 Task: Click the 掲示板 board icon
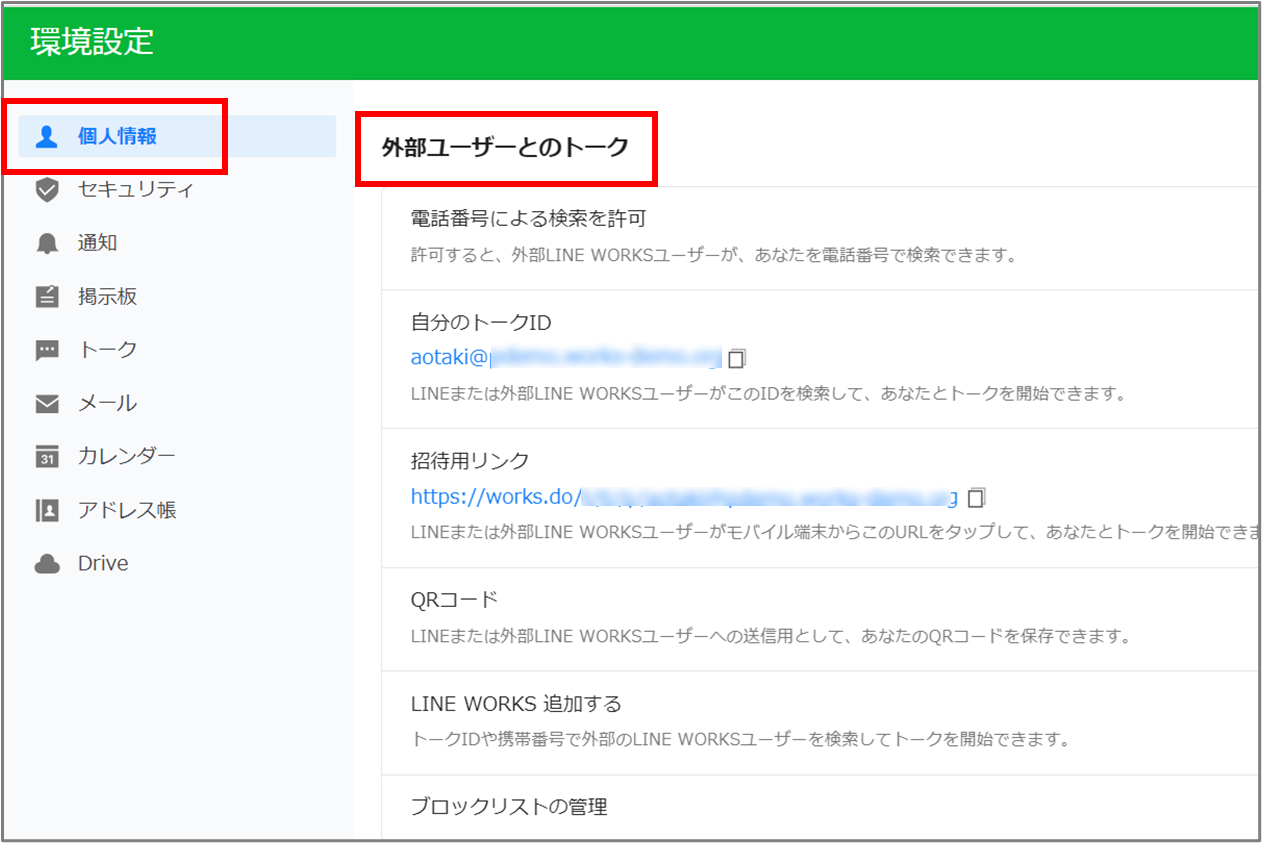click(x=47, y=297)
